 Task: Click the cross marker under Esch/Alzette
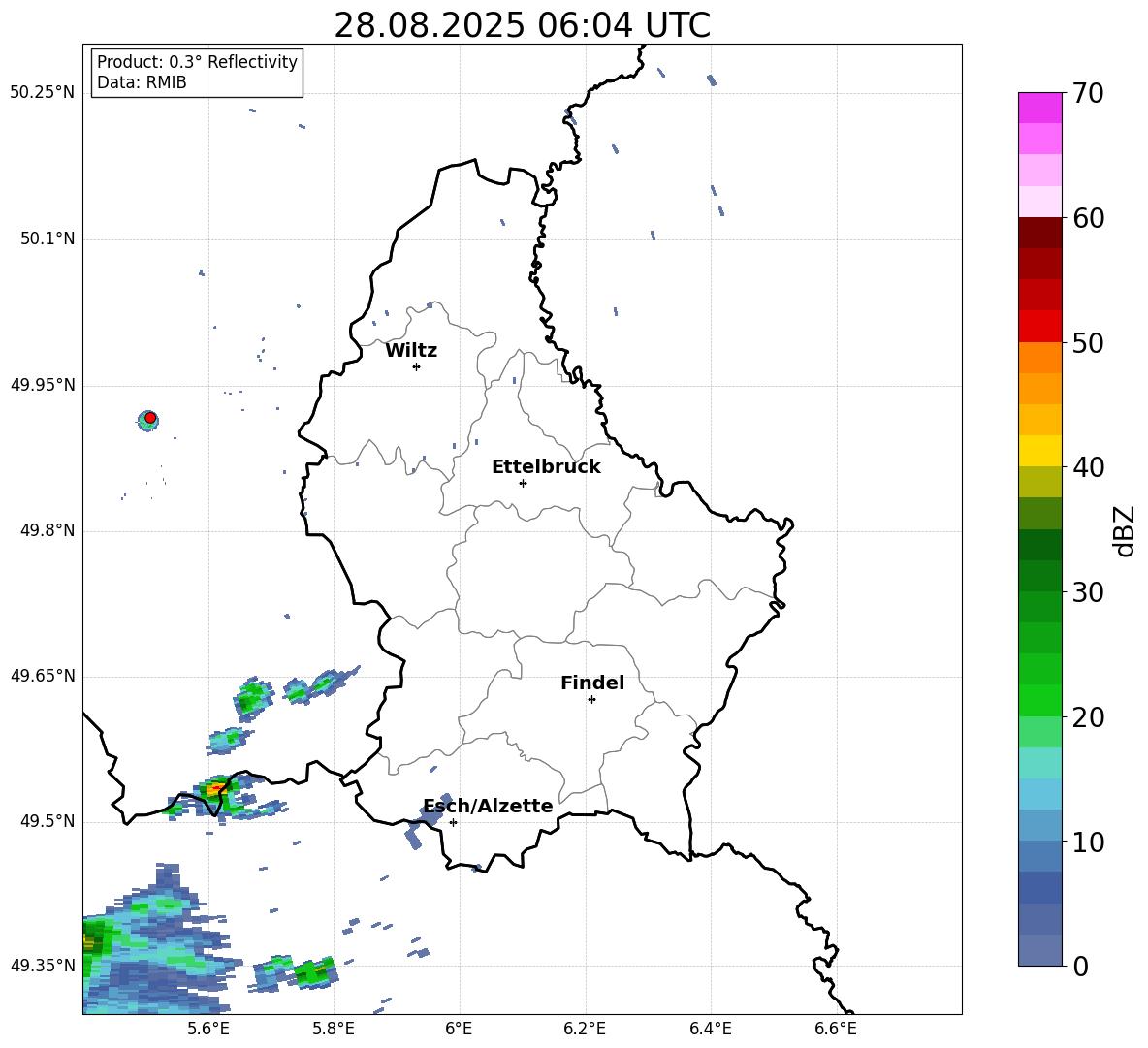[453, 822]
